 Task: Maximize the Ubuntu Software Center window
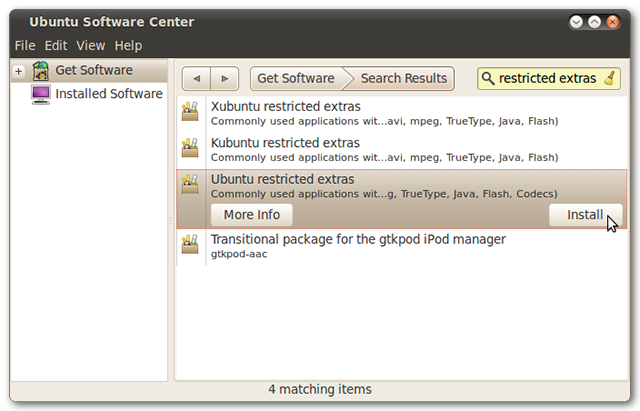pyautogui.click(x=594, y=22)
